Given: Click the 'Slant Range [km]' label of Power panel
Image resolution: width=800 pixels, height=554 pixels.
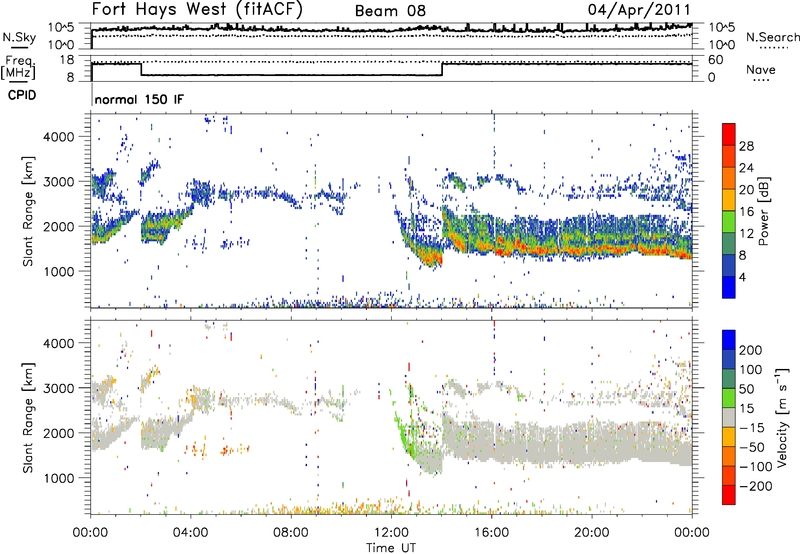Looking at the screenshot, I should coord(28,211).
